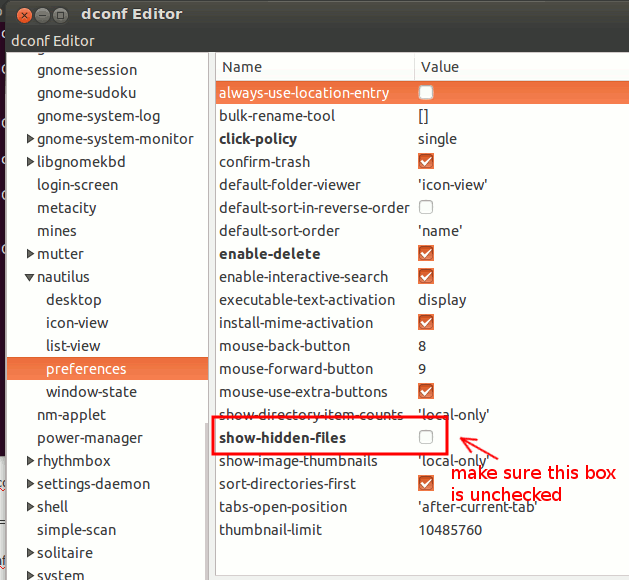The image size is (629, 580).
Task: Edit default-folder-viewer value 'icon-view'
Action: [x=452, y=185]
